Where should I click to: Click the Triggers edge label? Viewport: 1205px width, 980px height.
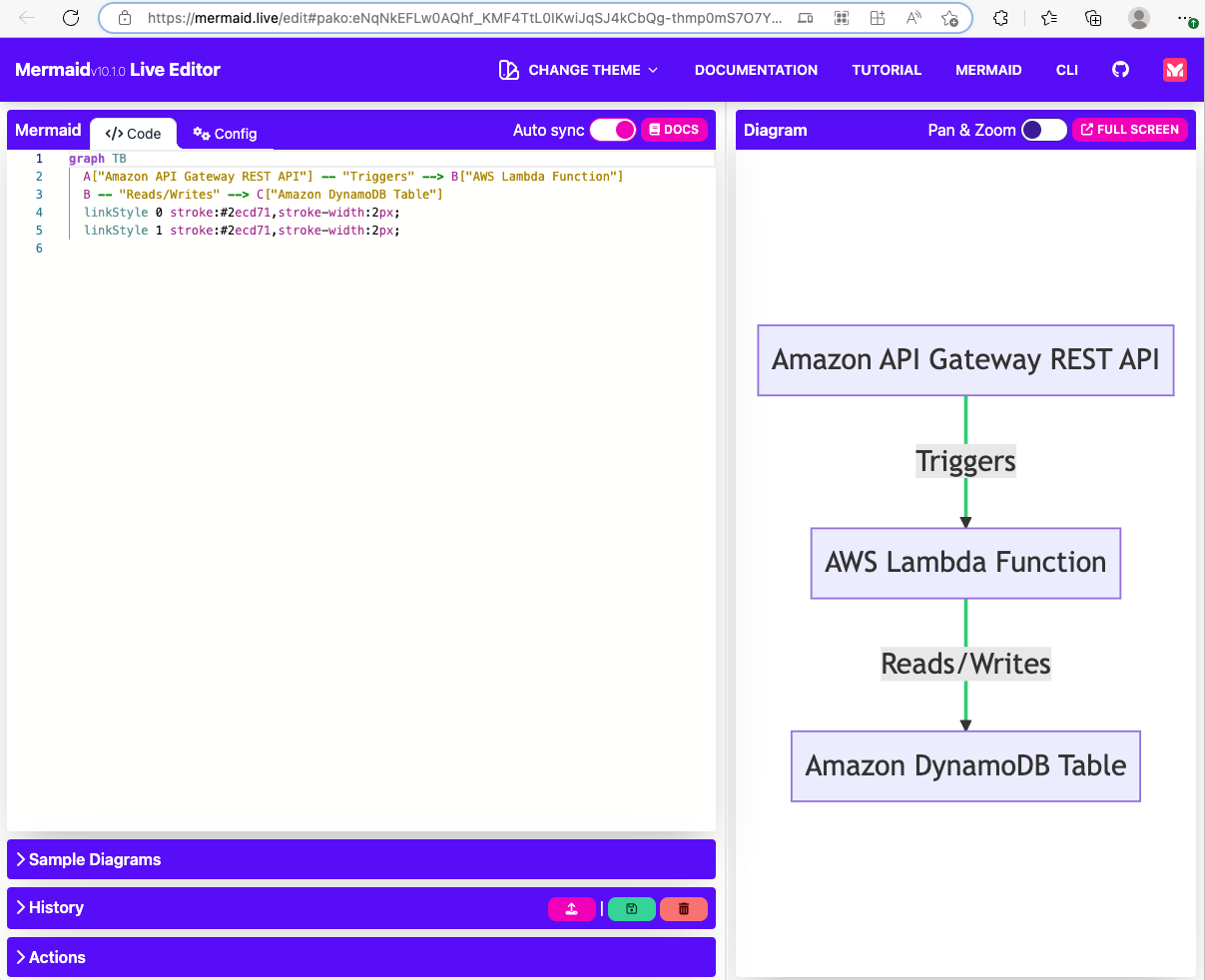(965, 461)
